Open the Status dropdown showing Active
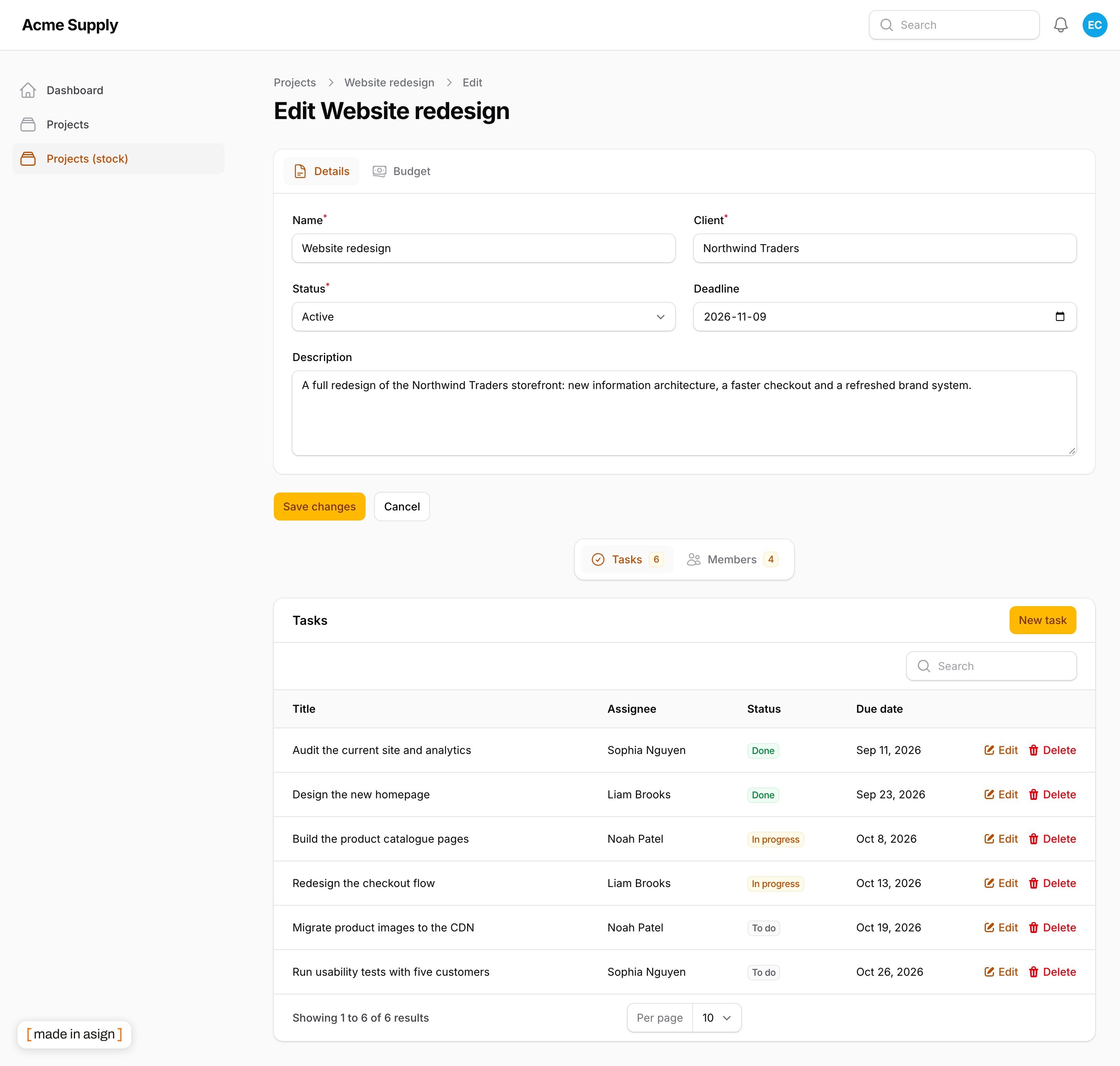 pyautogui.click(x=483, y=317)
